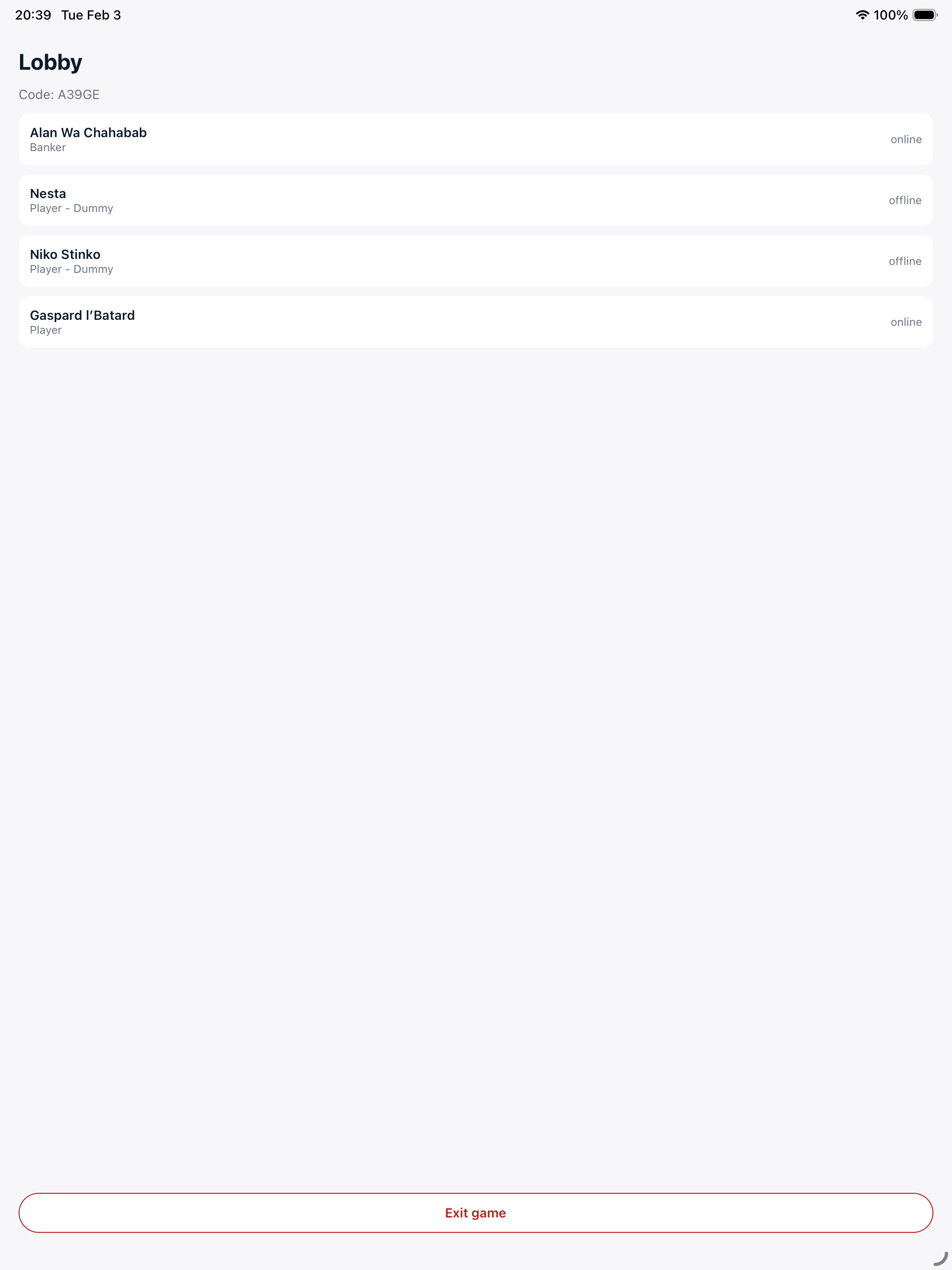
Task: Click the Wi-Fi icon in status bar
Action: point(862,15)
